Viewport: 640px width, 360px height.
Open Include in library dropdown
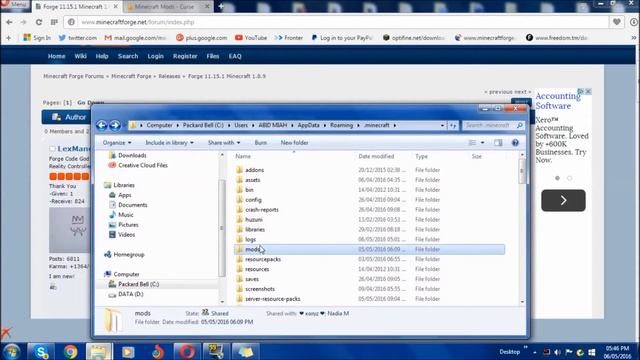pos(169,142)
